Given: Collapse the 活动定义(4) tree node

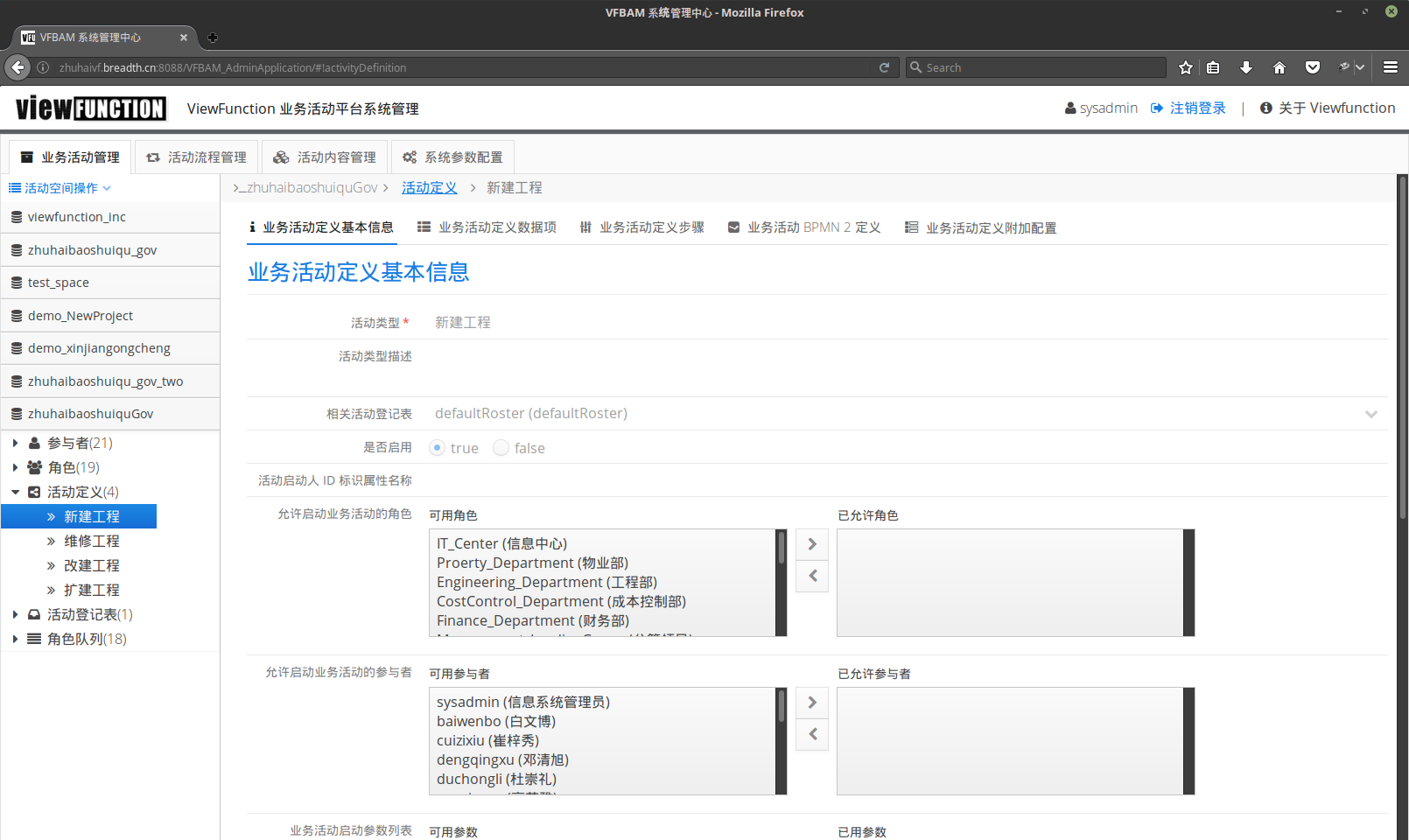Looking at the screenshot, I should [x=15, y=492].
